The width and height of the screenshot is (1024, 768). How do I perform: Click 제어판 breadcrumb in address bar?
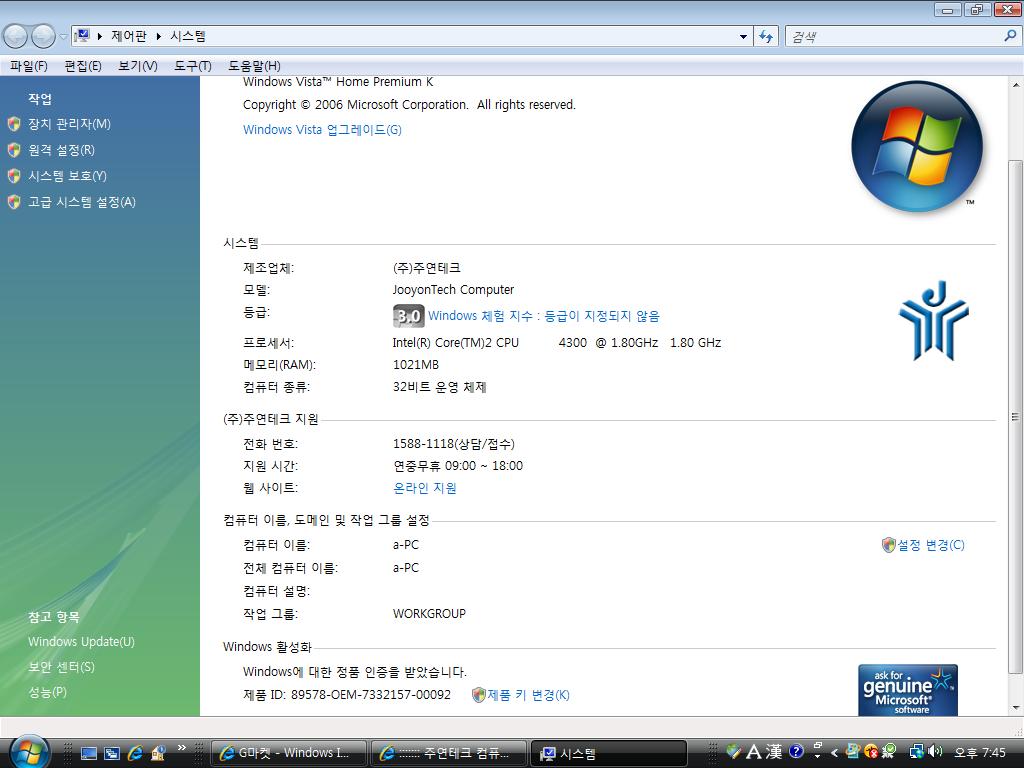point(129,36)
